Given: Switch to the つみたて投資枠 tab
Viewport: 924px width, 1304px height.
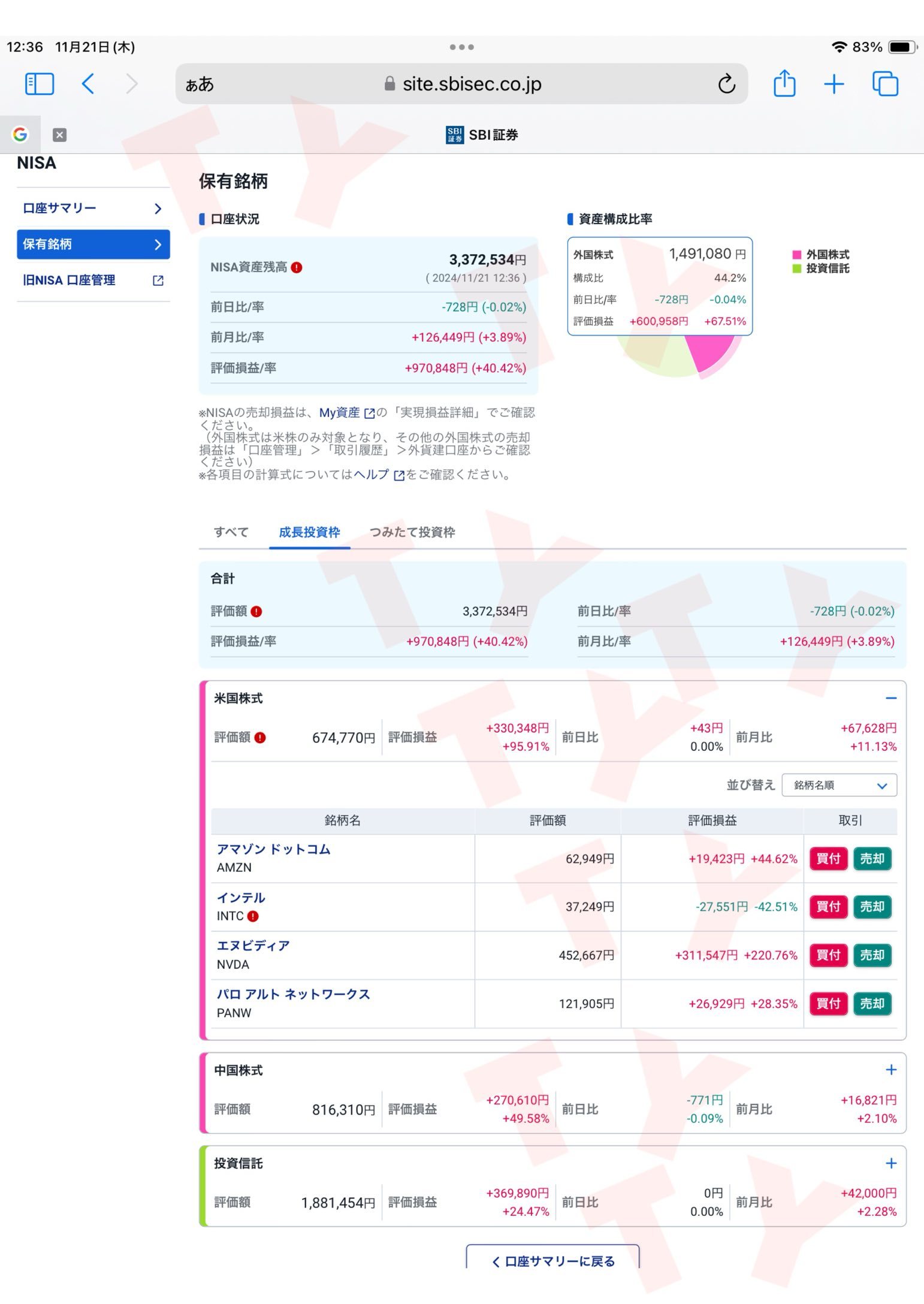Looking at the screenshot, I should click(x=412, y=532).
